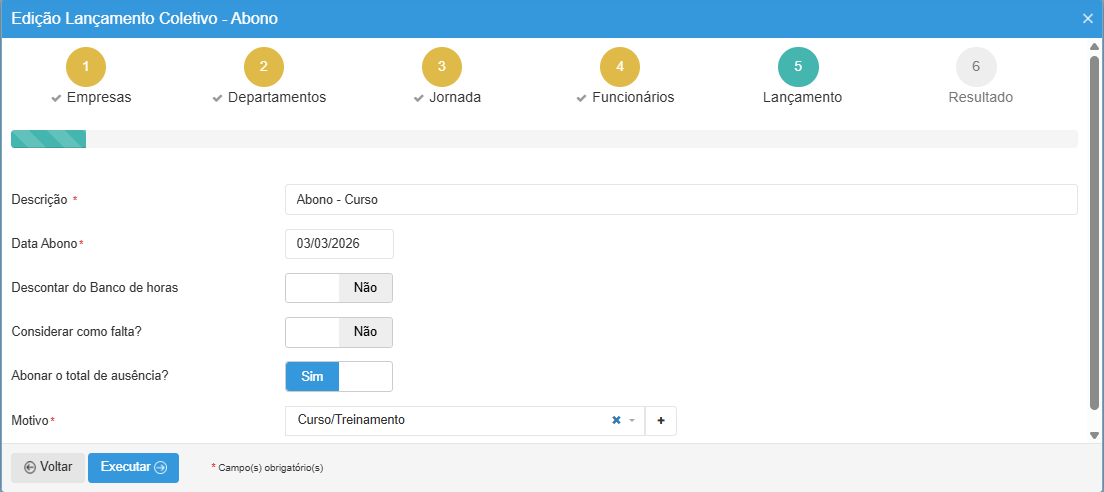Open step 4 Funcionários circle
This screenshot has height=492, width=1104.
pos(620,67)
